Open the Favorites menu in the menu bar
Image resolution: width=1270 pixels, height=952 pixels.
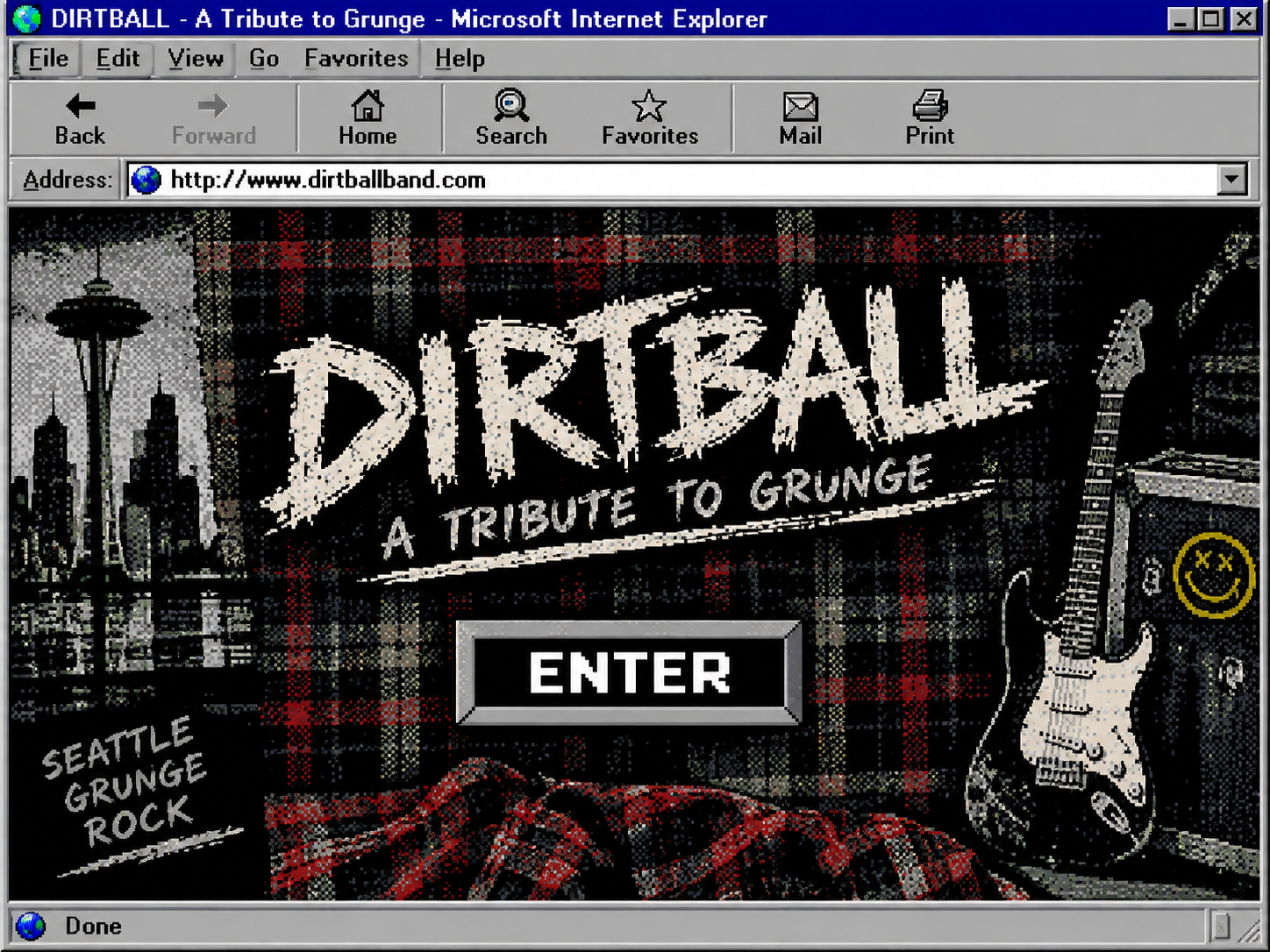point(356,59)
